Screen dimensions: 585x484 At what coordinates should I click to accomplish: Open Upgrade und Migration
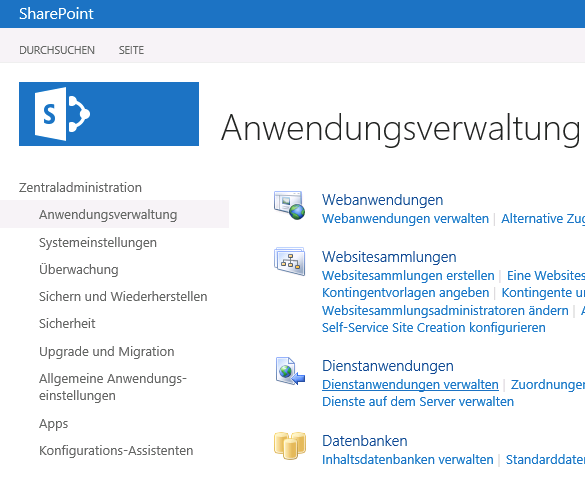click(107, 352)
